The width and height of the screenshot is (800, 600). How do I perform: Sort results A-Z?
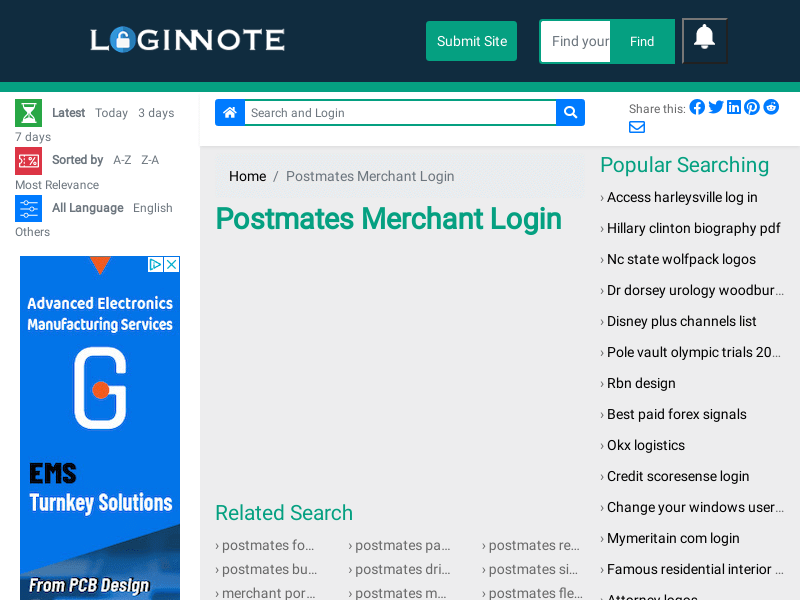point(122,160)
